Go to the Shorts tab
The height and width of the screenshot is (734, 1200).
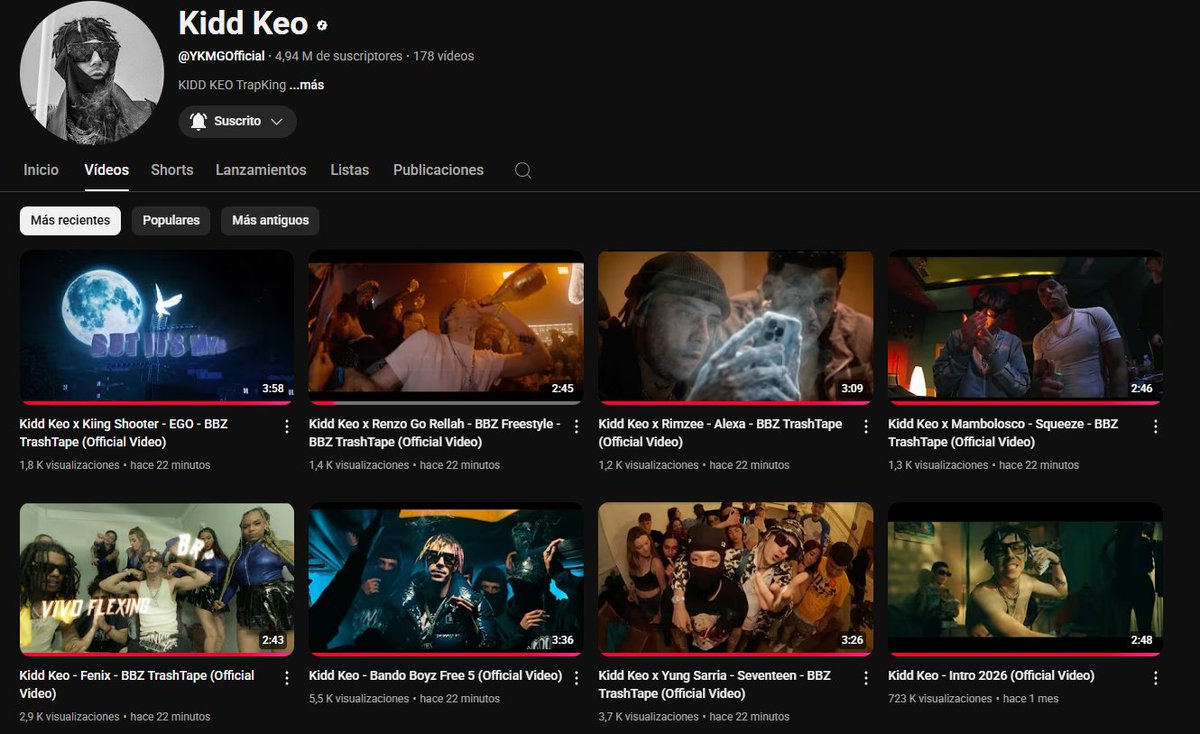tap(172, 170)
